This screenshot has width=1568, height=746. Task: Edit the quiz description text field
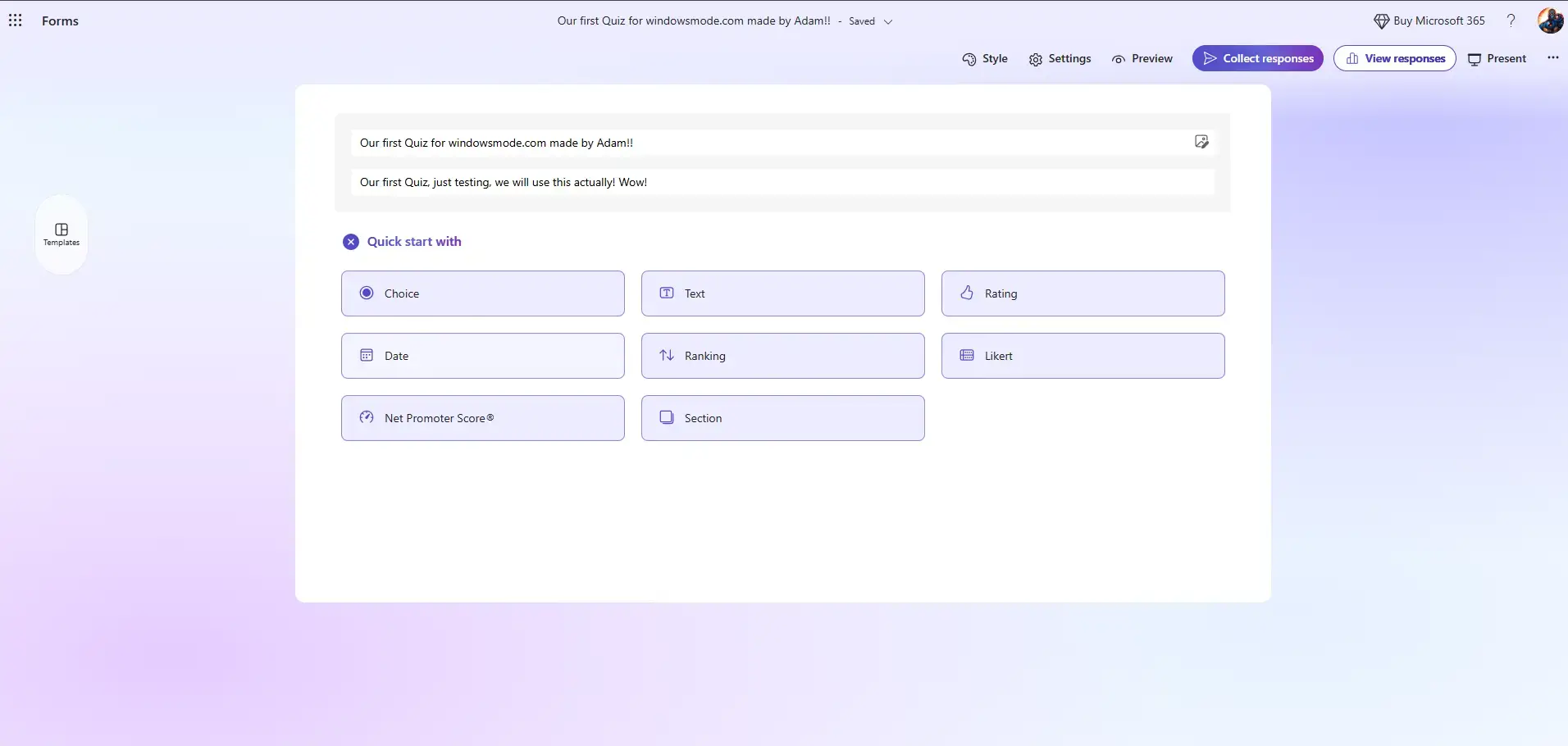coord(782,182)
